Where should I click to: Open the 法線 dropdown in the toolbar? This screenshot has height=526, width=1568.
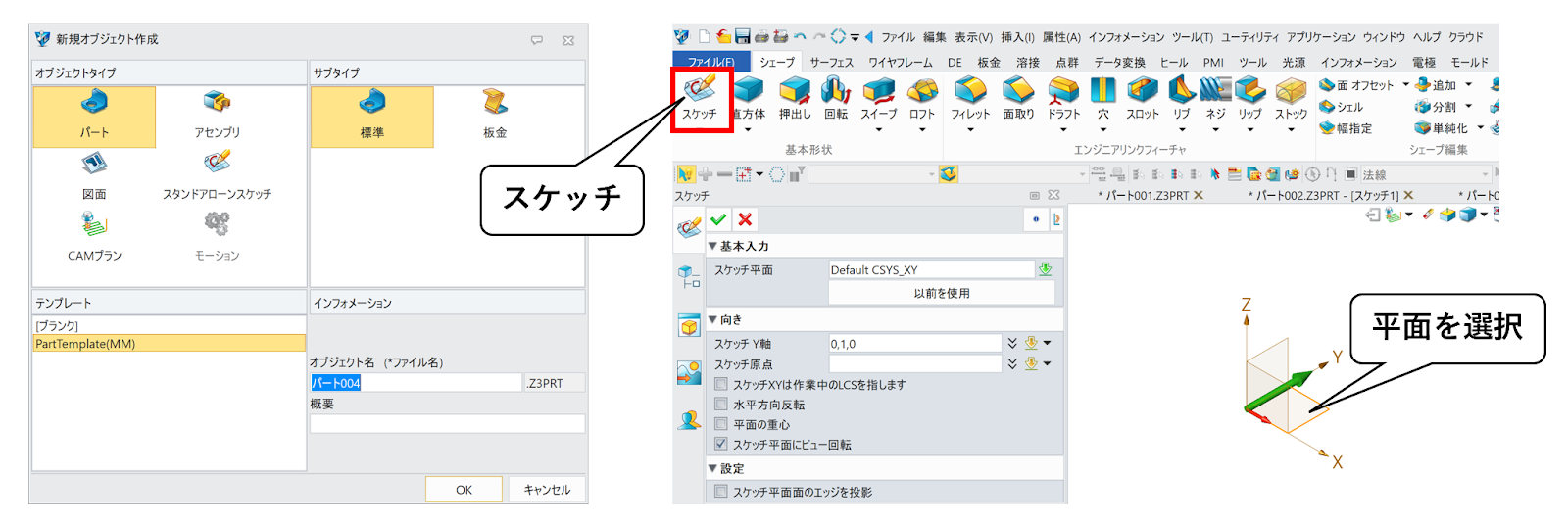click(x=1486, y=174)
